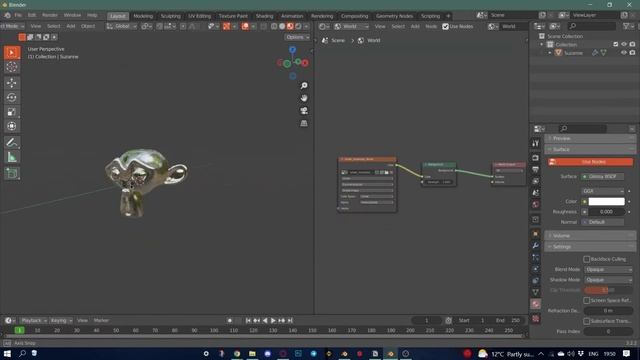Open the Object Data properties tab
Screen dimensions: 640x360
(x=536, y=292)
